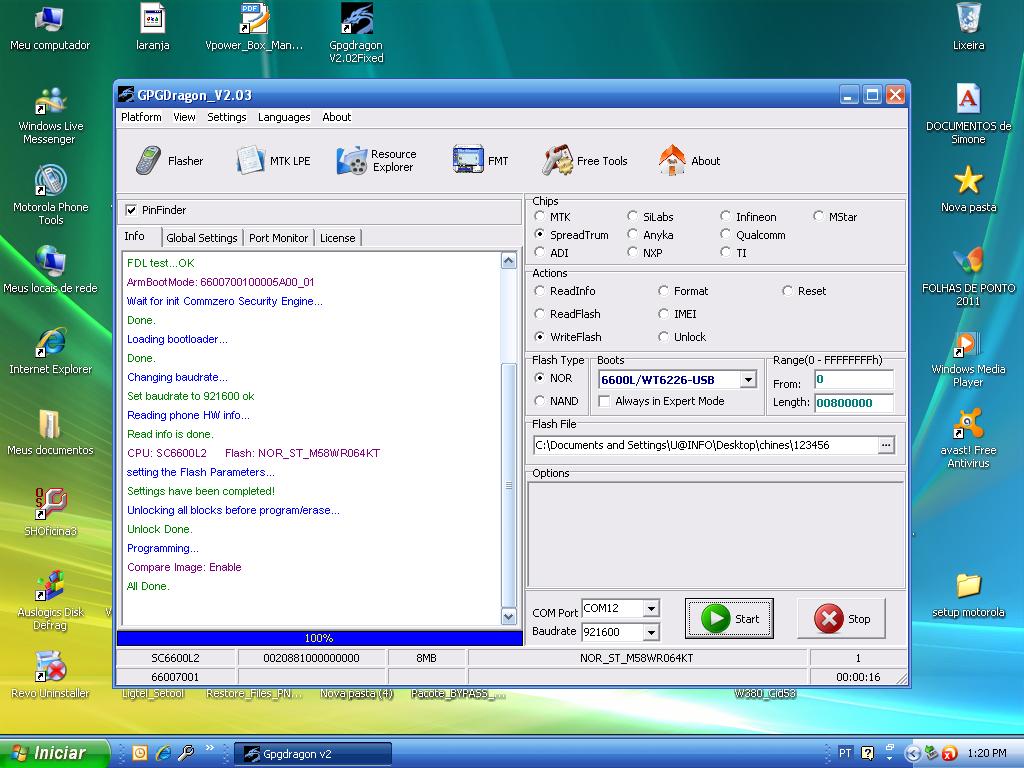Switch to the License tab
The image size is (1024, 768).
[x=338, y=238]
